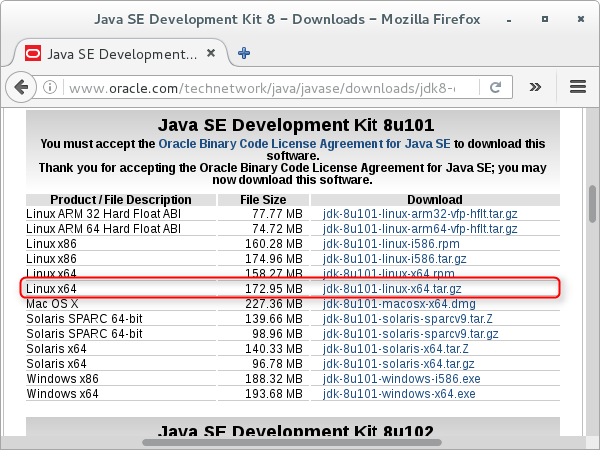The height and width of the screenshot is (450, 600).
Task: Download jdk-8u101-windows-i586.exe
Action: (401, 379)
